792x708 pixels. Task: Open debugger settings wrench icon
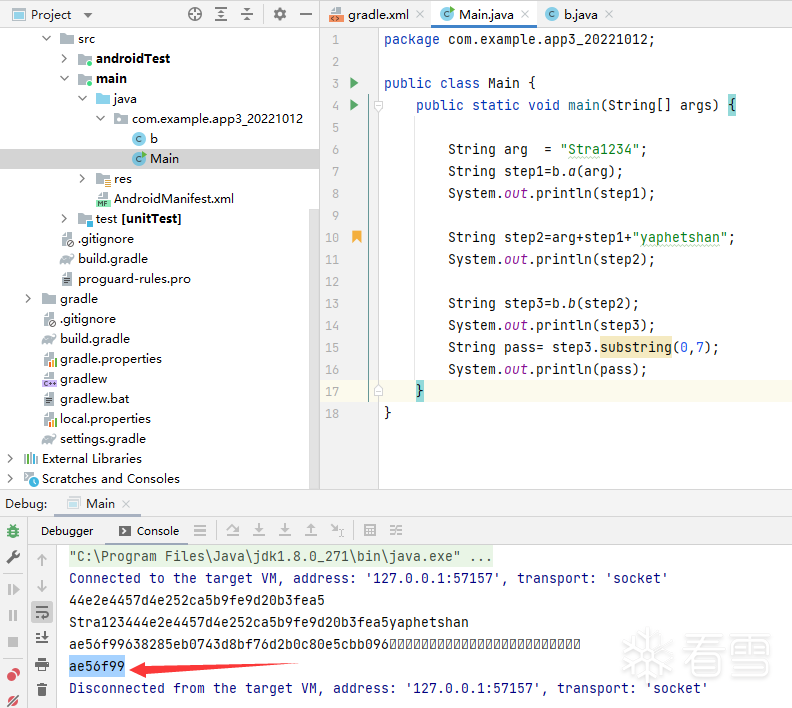tap(13, 557)
